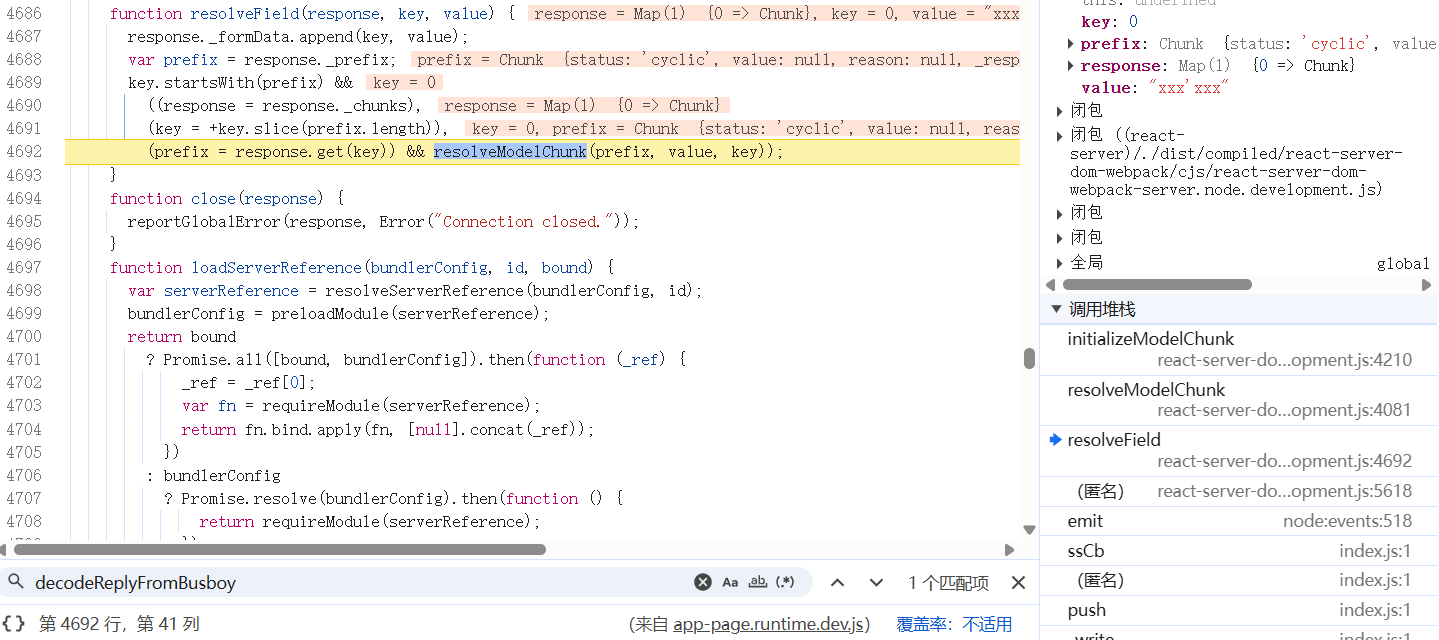The width and height of the screenshot is (1439, 640).
Task: Open app-page.runtime.dev.js source link
Action: [x=768, y=624]
